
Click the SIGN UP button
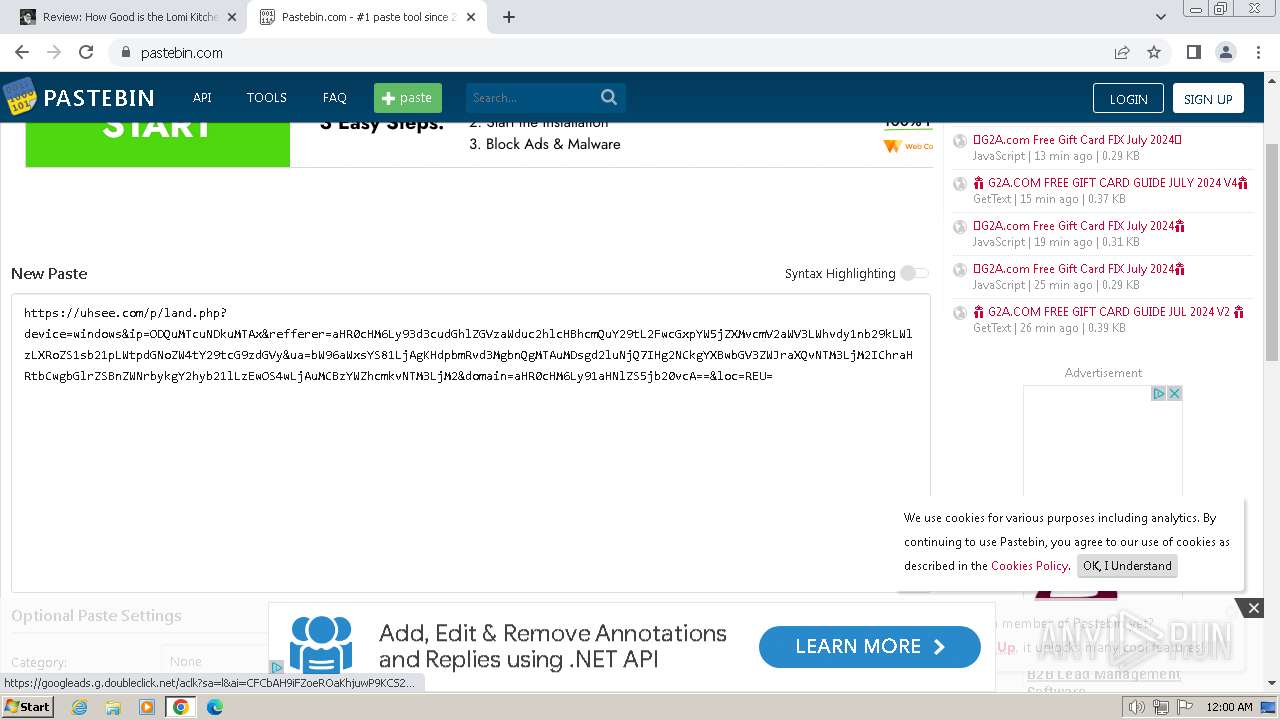pos(1208,98)
